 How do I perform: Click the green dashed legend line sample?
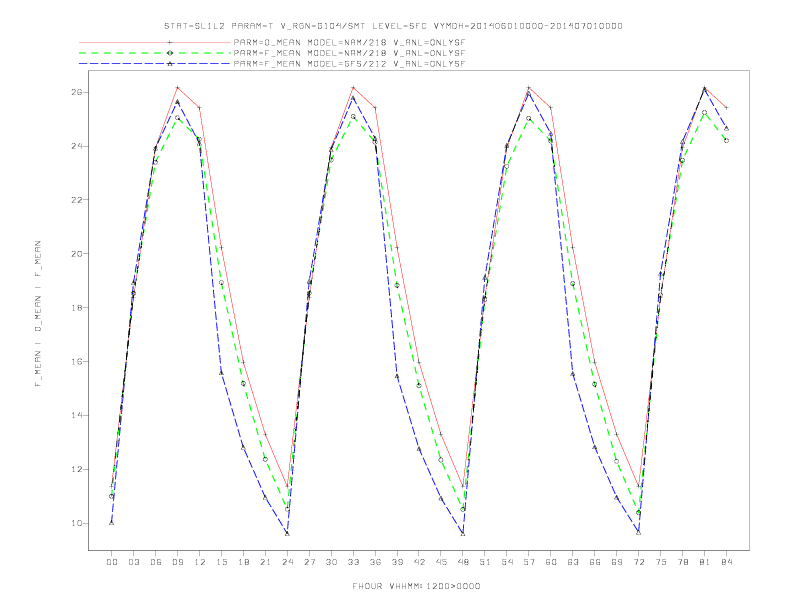155,53
